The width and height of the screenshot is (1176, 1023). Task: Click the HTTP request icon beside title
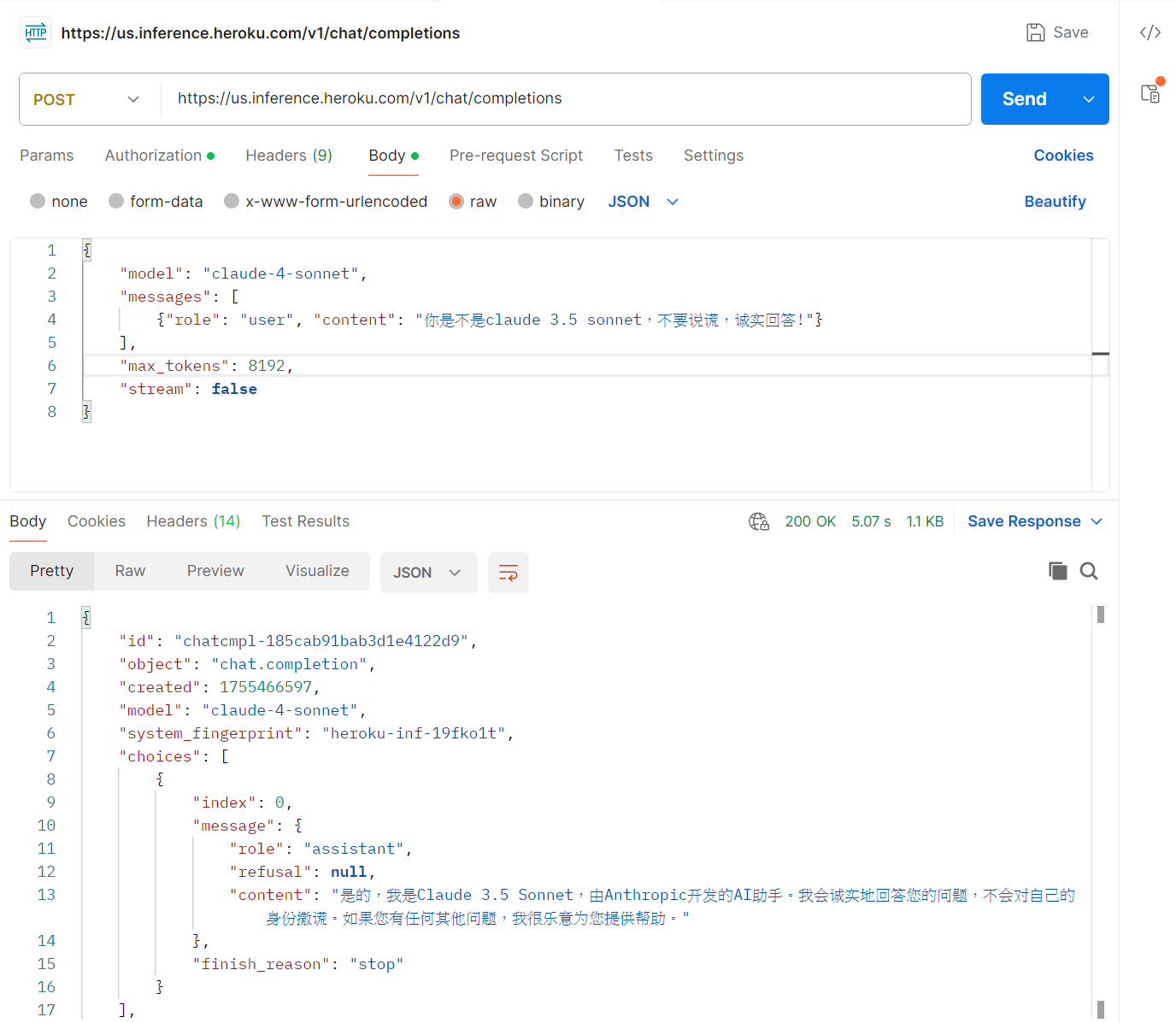point(36,32)
